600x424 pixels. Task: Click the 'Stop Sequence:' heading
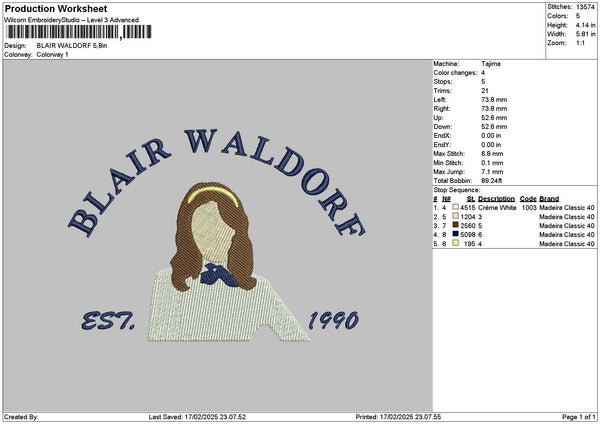(x=457, y=190)
